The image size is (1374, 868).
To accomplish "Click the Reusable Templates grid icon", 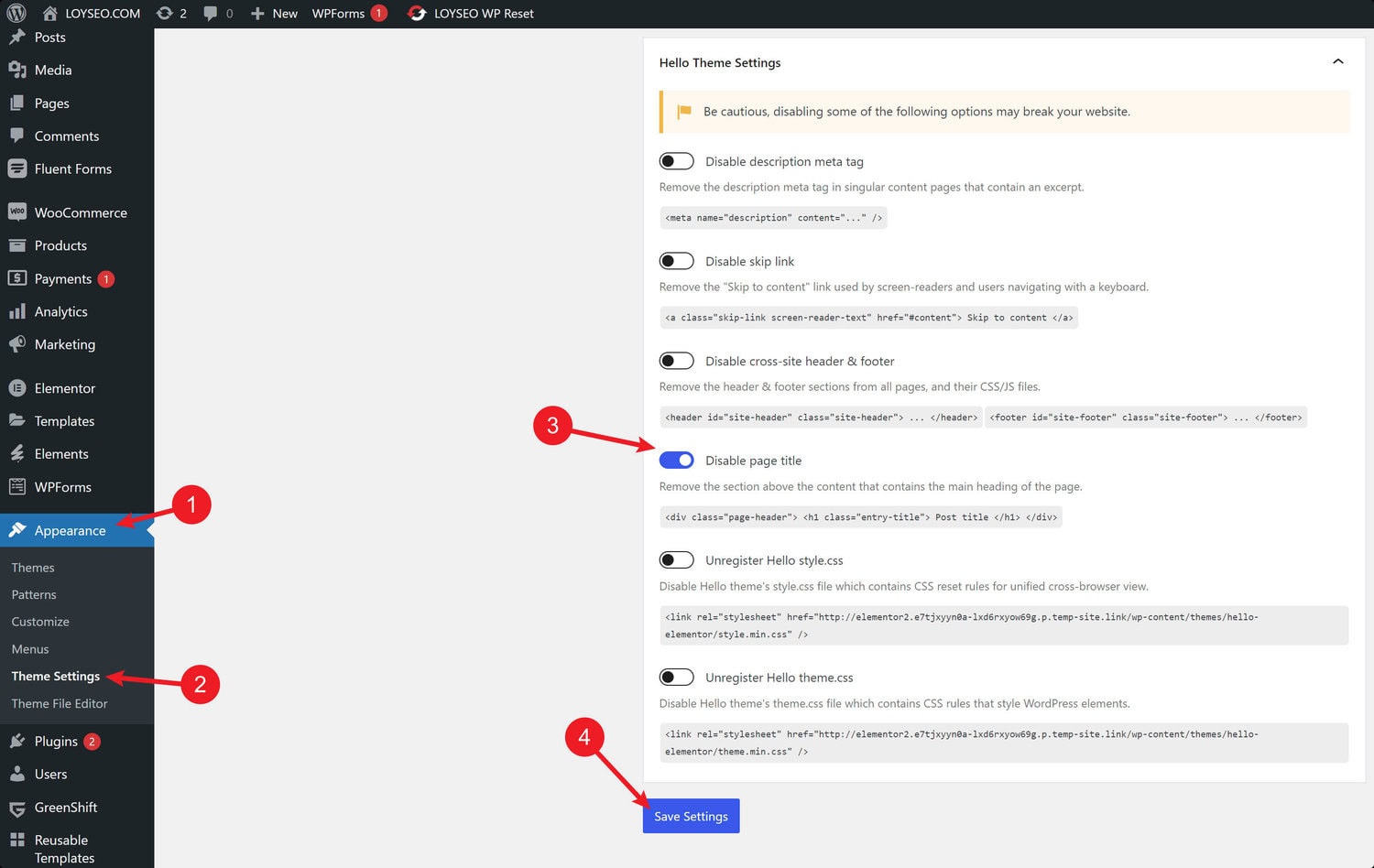I will point(17,840).
